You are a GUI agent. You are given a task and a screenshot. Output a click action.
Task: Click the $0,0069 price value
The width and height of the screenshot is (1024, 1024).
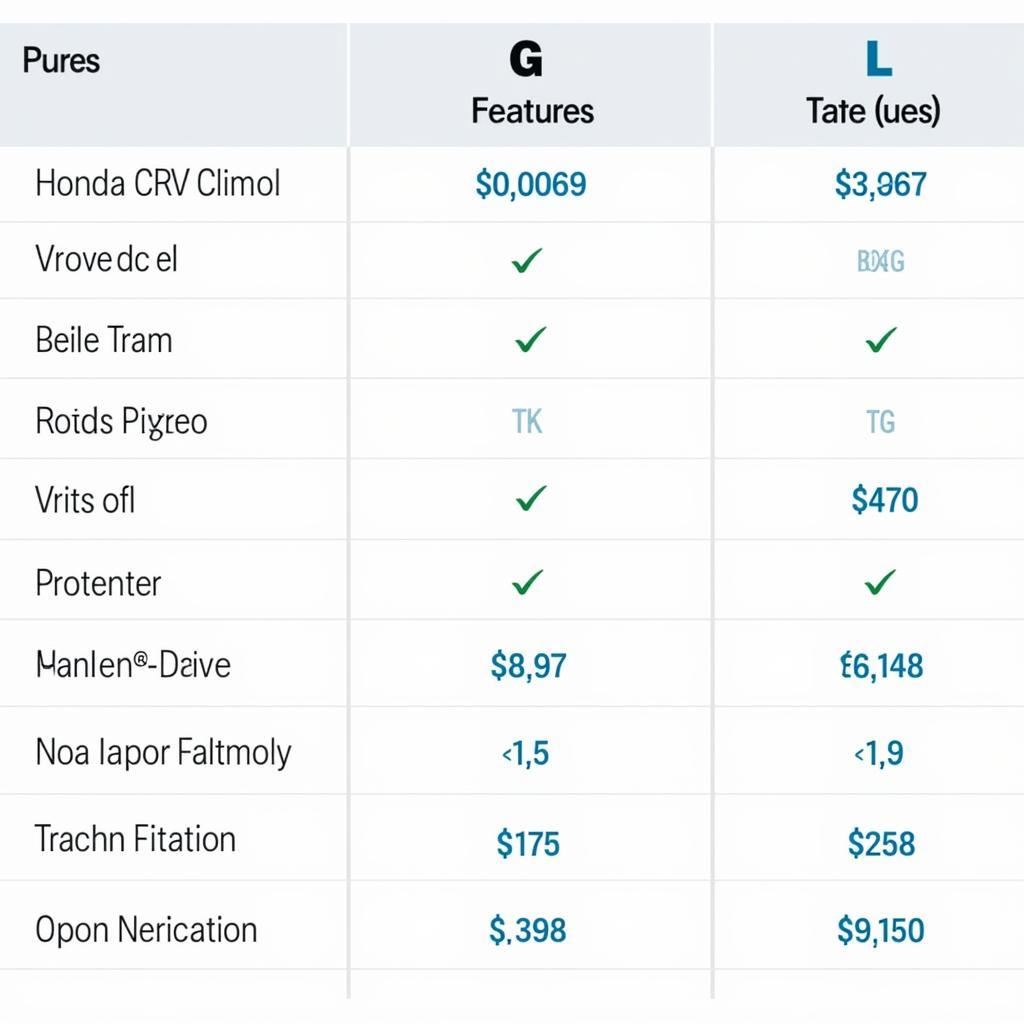(x=531, y=184)
